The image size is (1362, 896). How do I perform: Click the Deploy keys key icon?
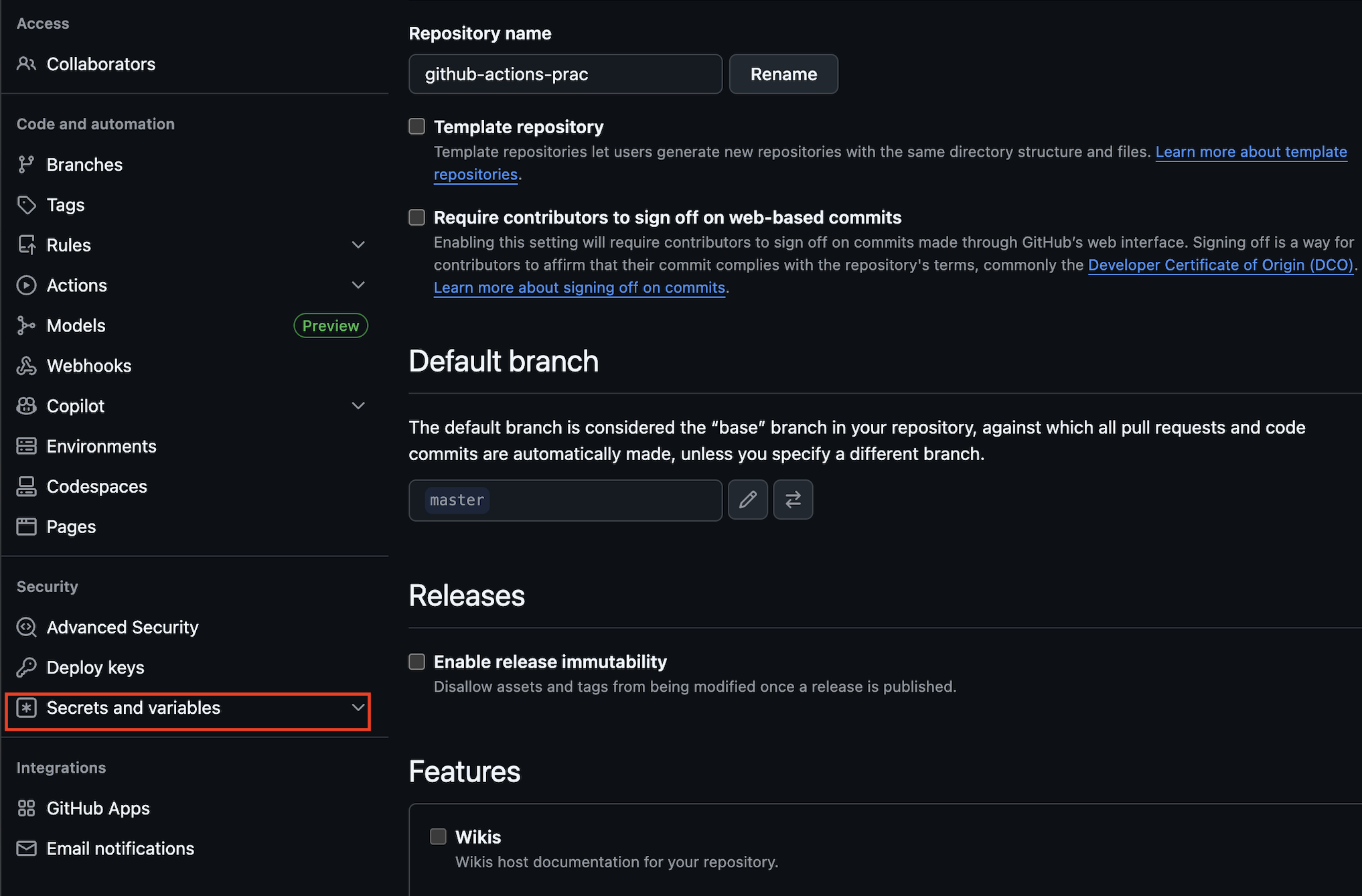pos(26,668)
